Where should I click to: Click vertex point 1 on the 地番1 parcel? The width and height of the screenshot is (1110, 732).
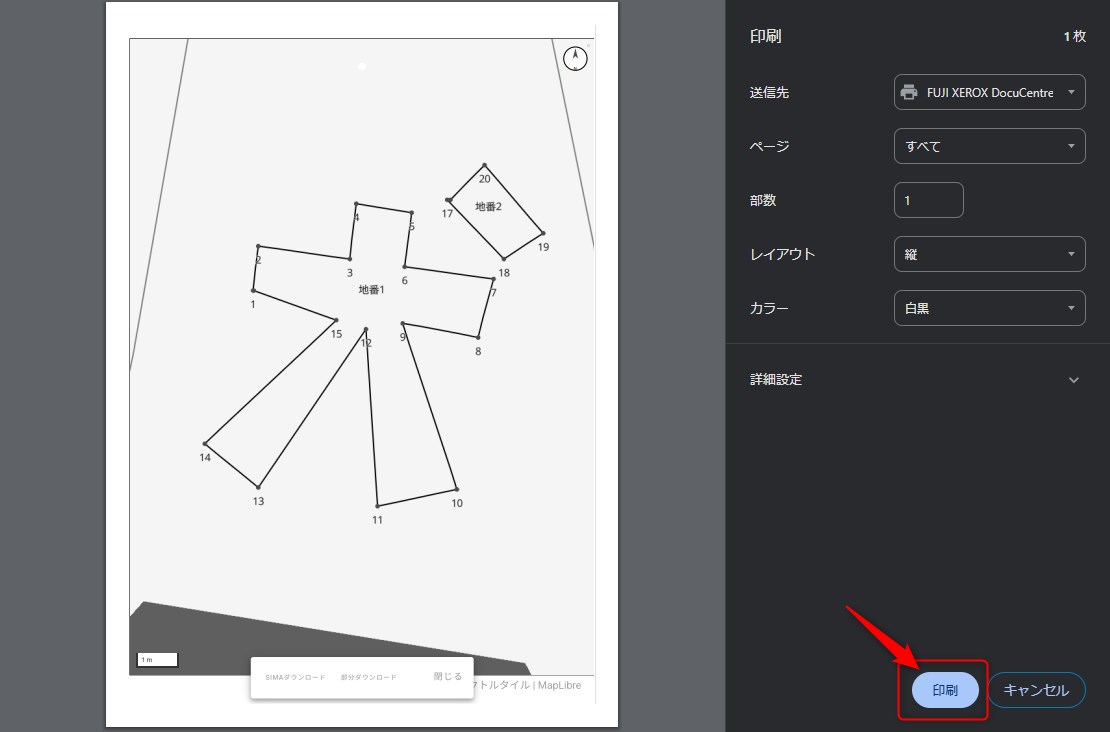(253, 290)
